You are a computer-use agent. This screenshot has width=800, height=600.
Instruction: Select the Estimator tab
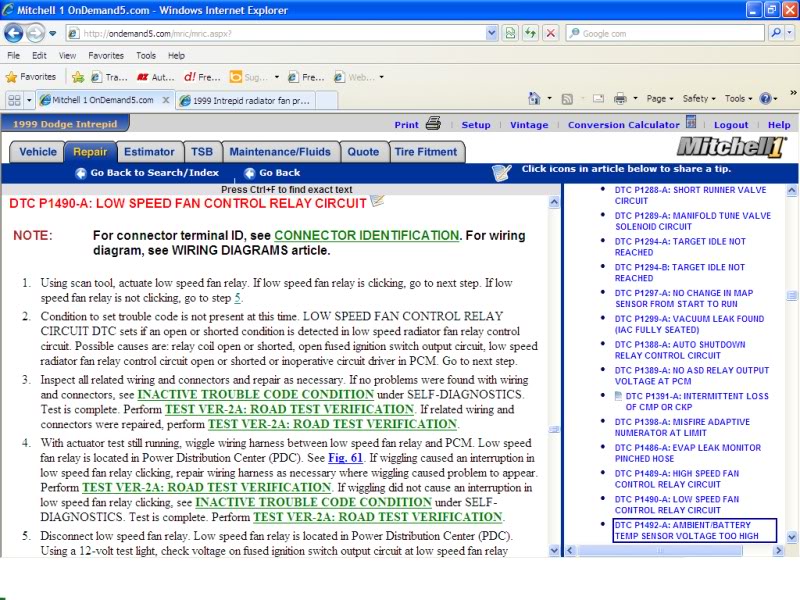pyautogui.click(x=149, y=152)
